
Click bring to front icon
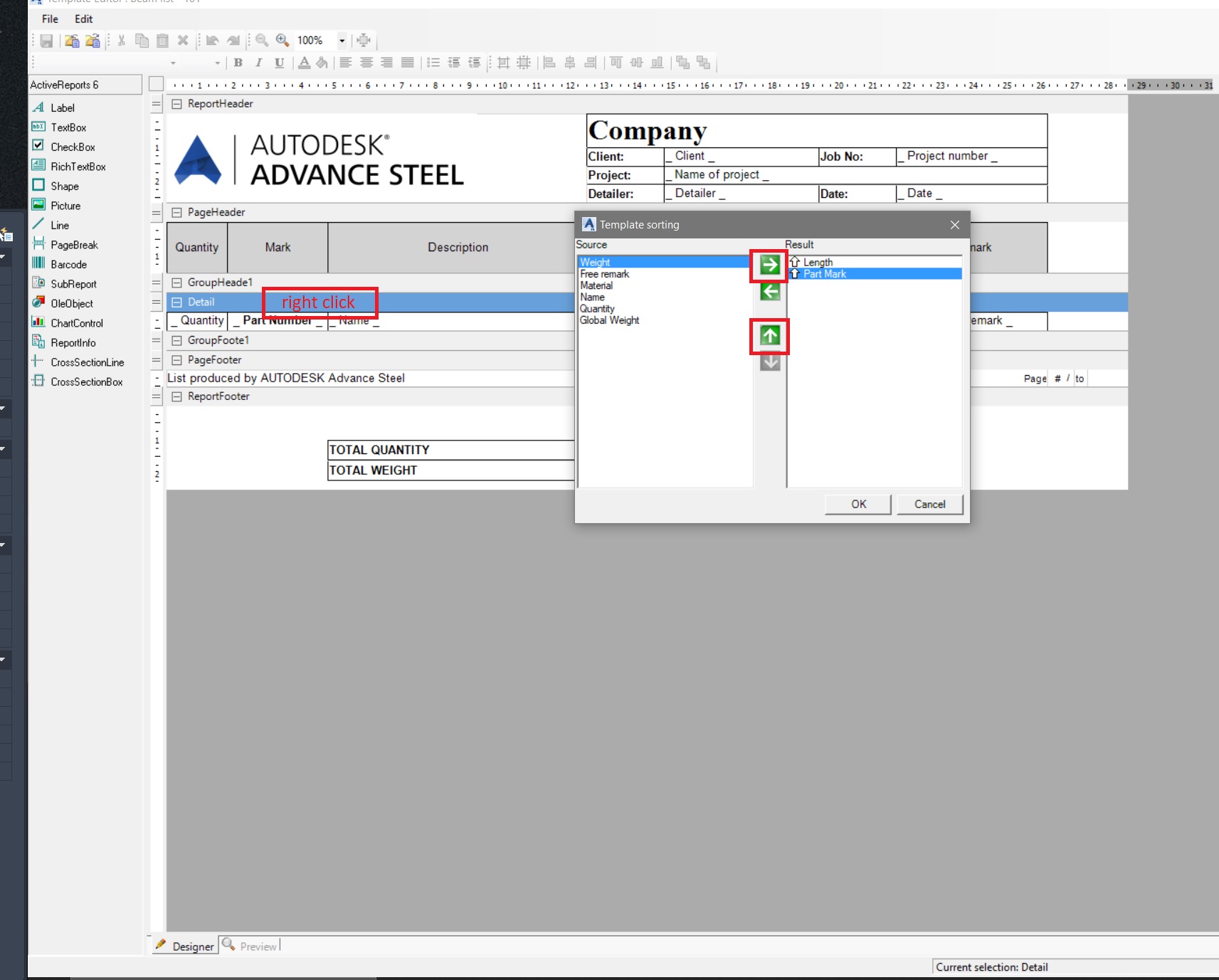pos(683,63)
